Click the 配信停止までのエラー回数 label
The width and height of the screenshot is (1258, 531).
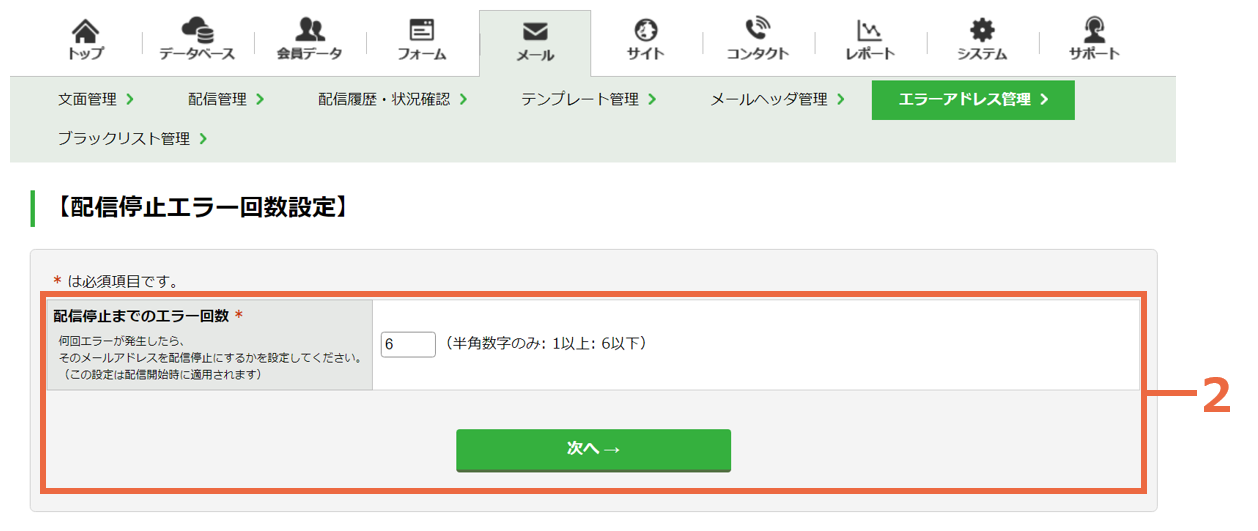click(x=141, y=315)
